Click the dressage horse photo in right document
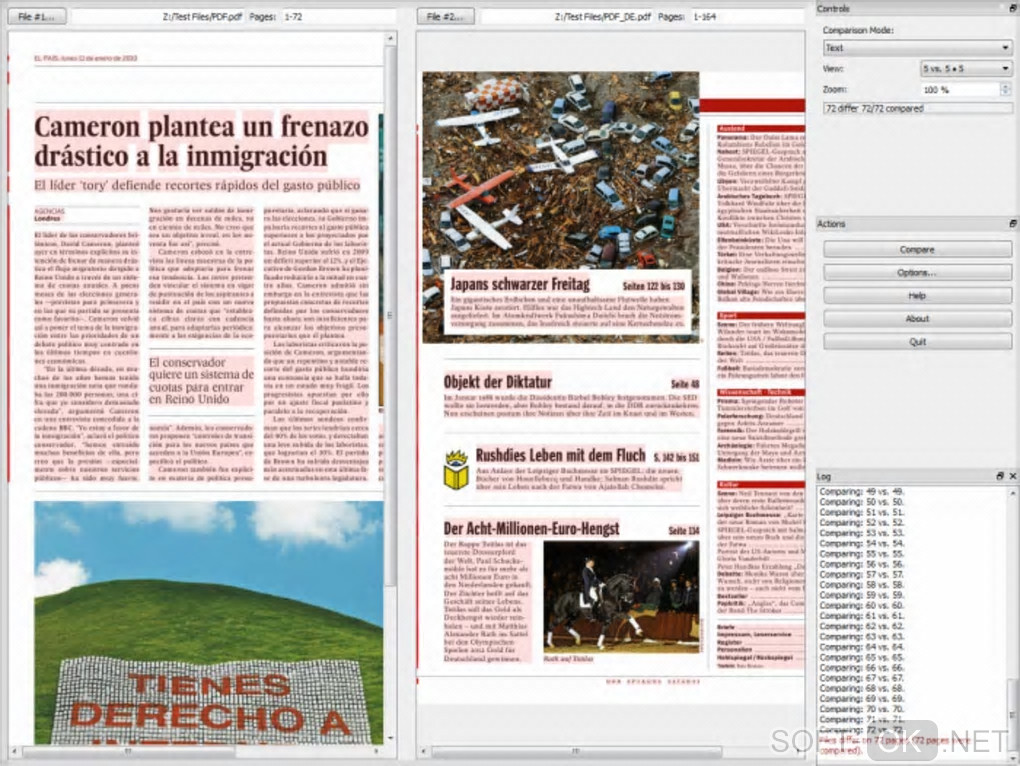 pos(621,596)
